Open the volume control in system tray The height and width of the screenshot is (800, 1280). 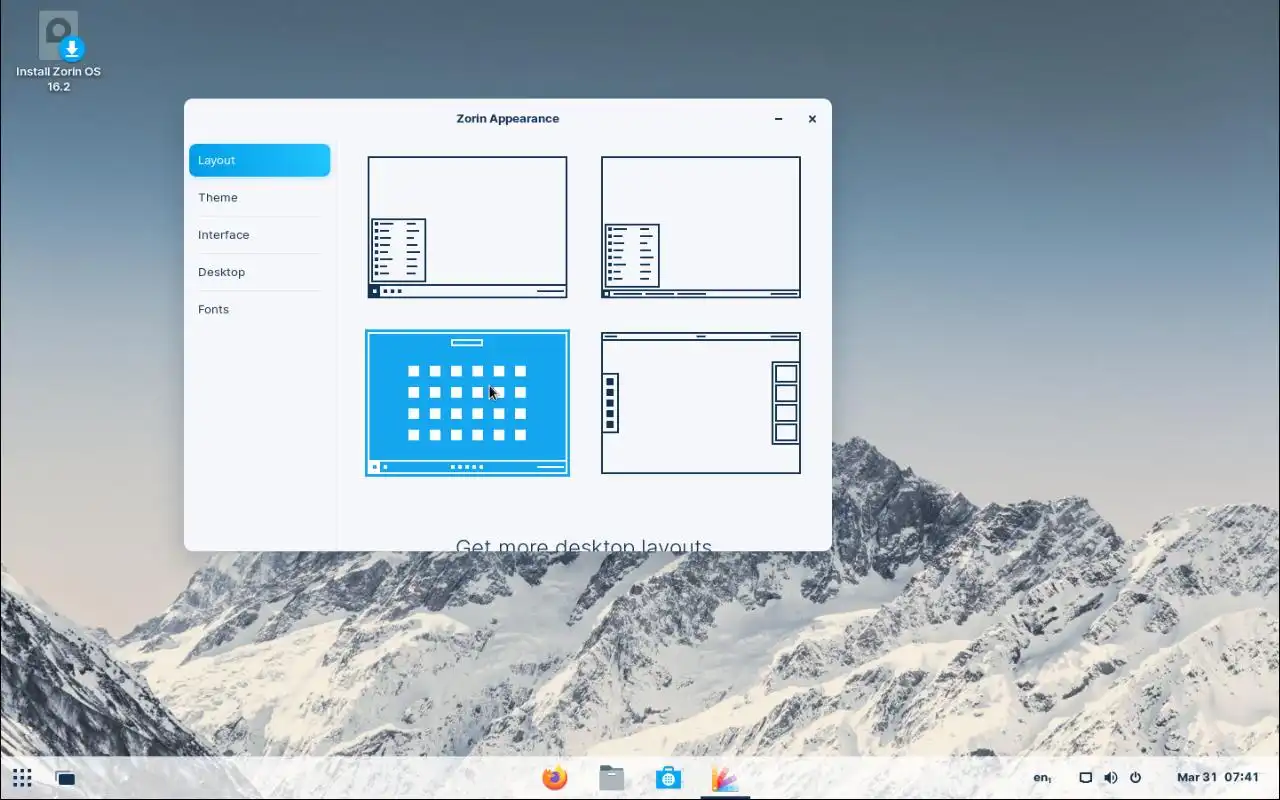click(1110, 777)
